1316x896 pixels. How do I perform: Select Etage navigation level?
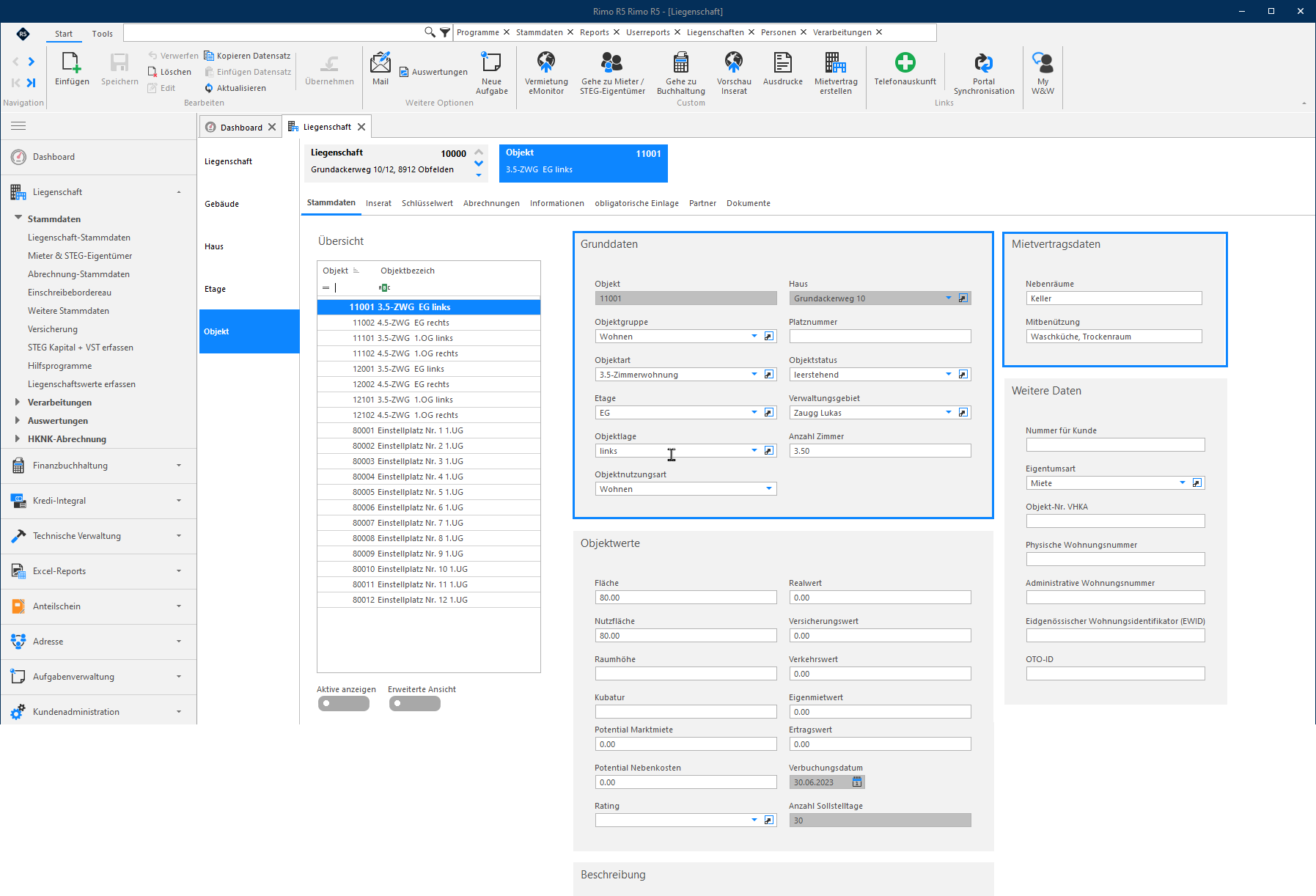click(x=249, y=289)
